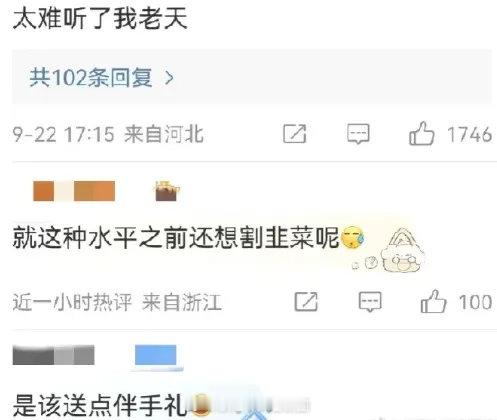The height and width of the screenshot is (420, 497).
Task: Expand replies using chevron after 共102条回复
Action: coord(169,78)
